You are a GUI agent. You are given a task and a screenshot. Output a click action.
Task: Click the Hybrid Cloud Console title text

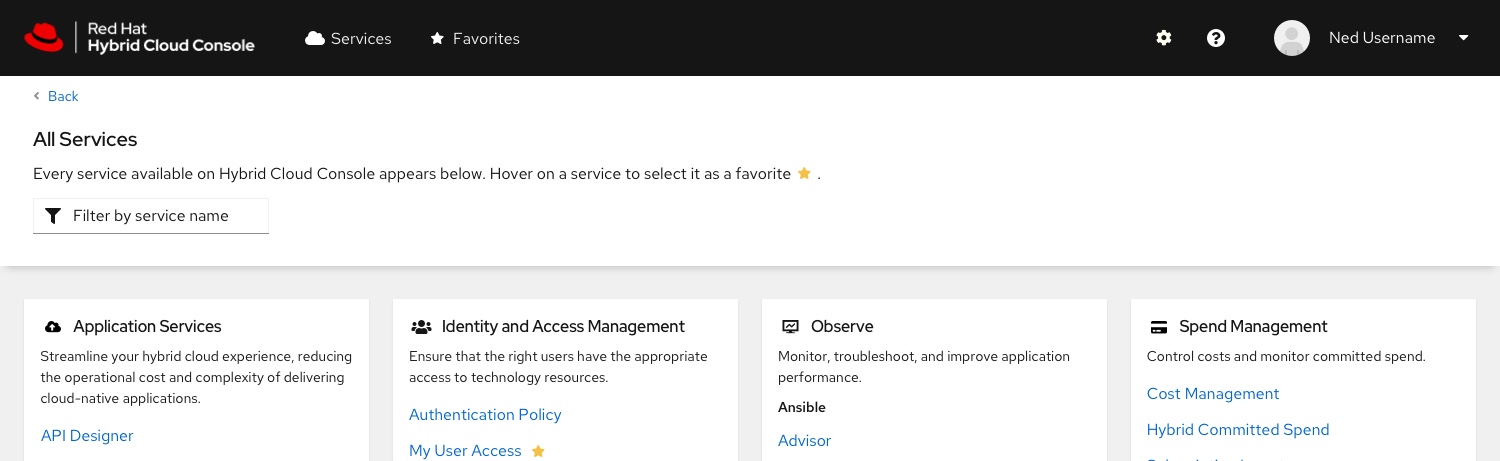171,46
